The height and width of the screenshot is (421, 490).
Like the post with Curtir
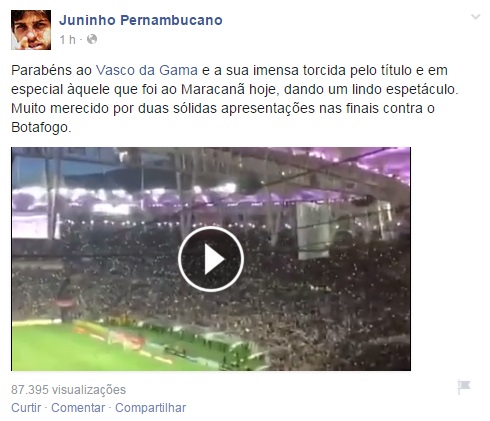pyautogui.click(x=26, y=408)
